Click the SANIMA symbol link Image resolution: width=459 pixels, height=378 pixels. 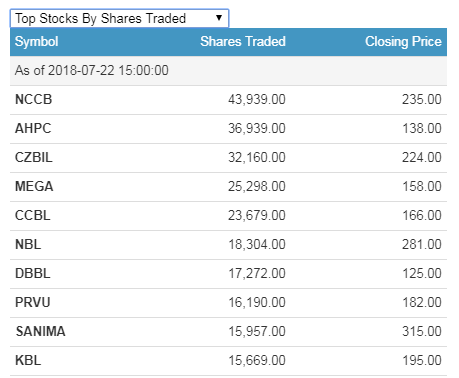[x=41, y=332]
